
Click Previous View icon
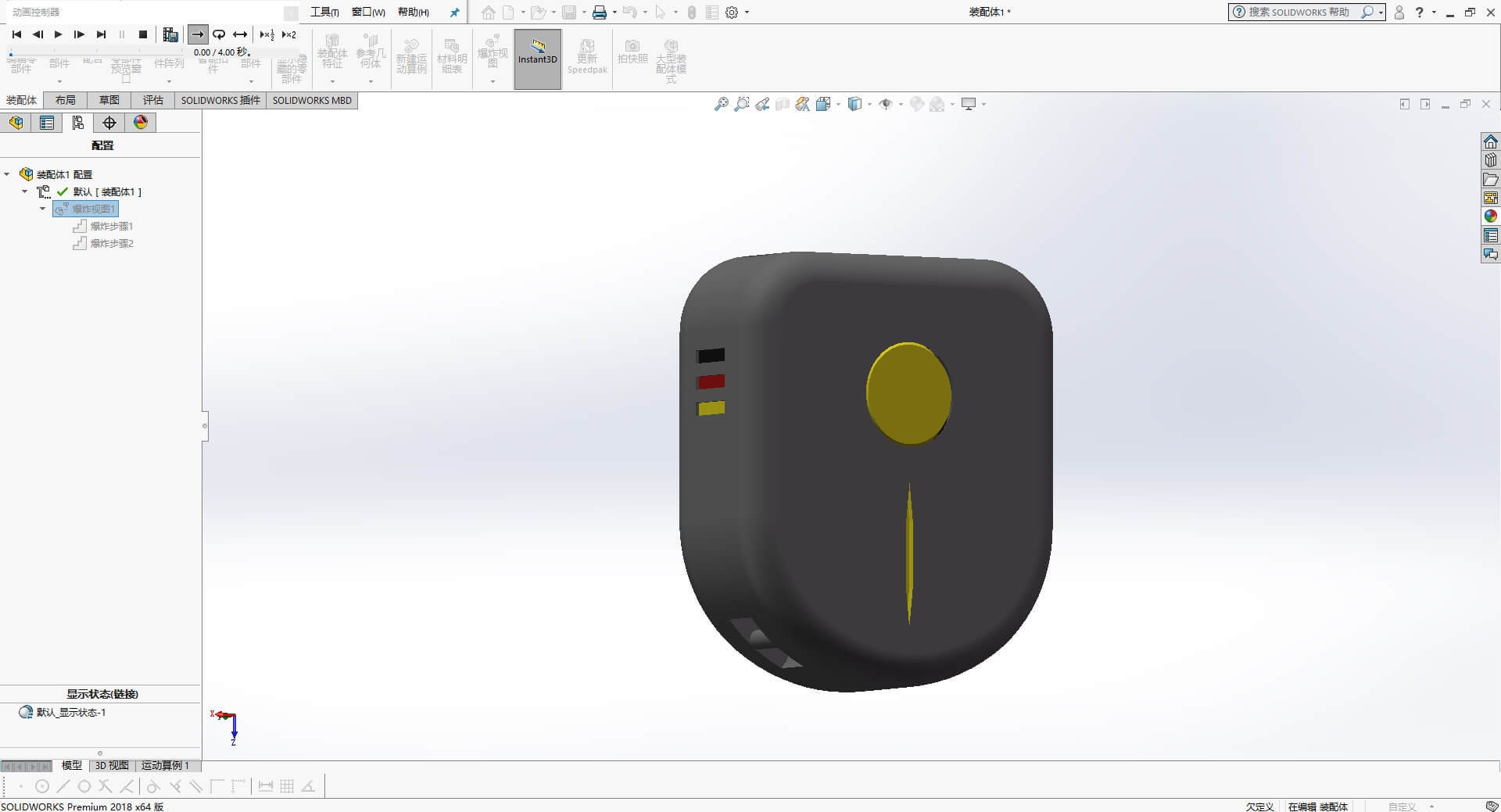pyautogui.click(x=762, y=104)
